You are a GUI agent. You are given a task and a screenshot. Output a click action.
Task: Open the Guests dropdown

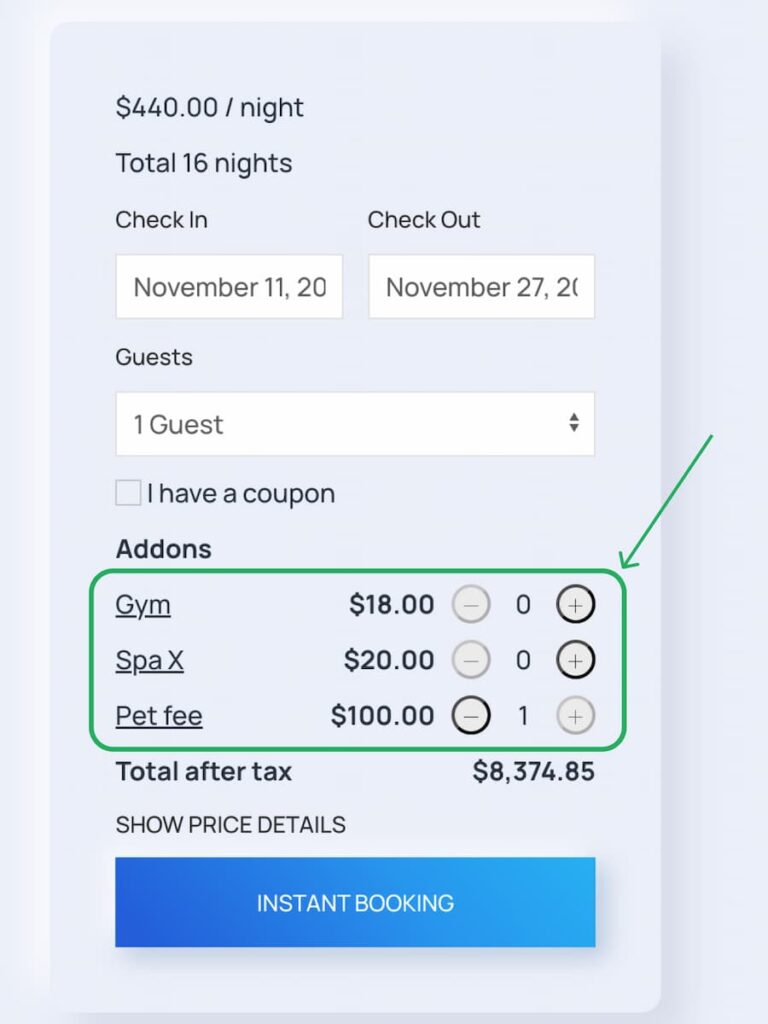click(355, 424)
